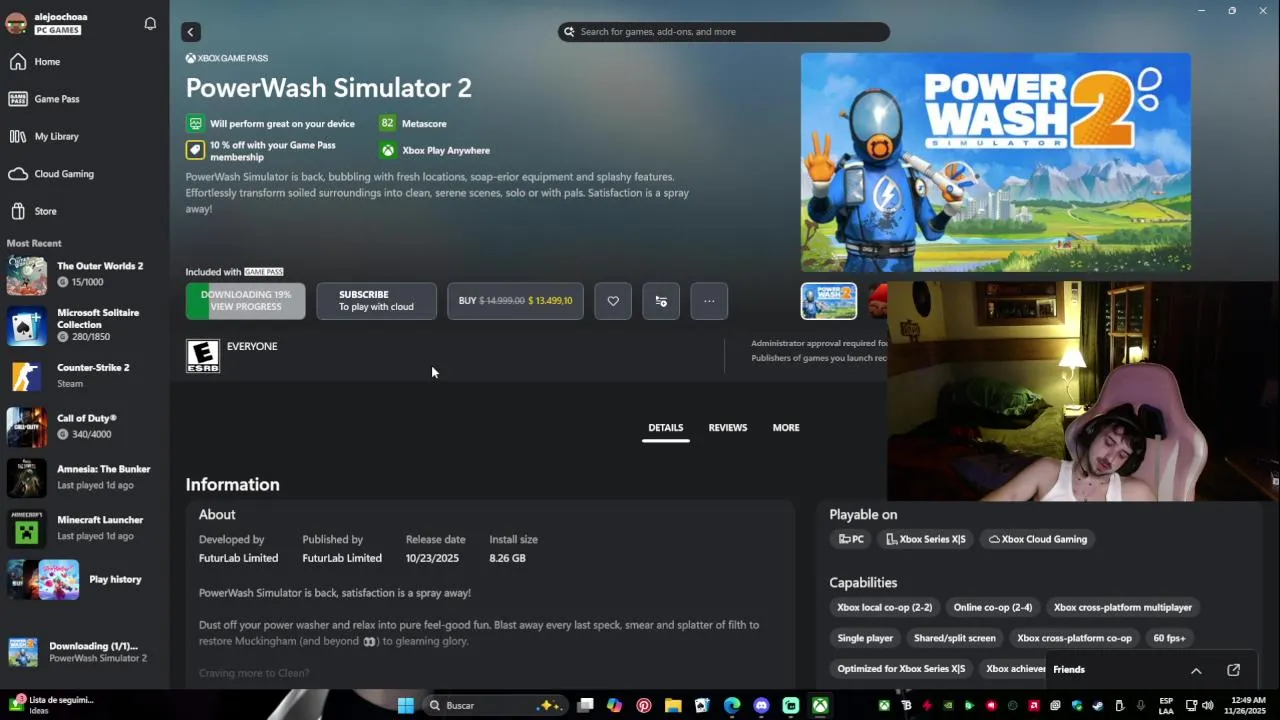Open Counter-Strike 2 recent game
The height and width of the screenshot is (720, 1280).
point(85,375)
